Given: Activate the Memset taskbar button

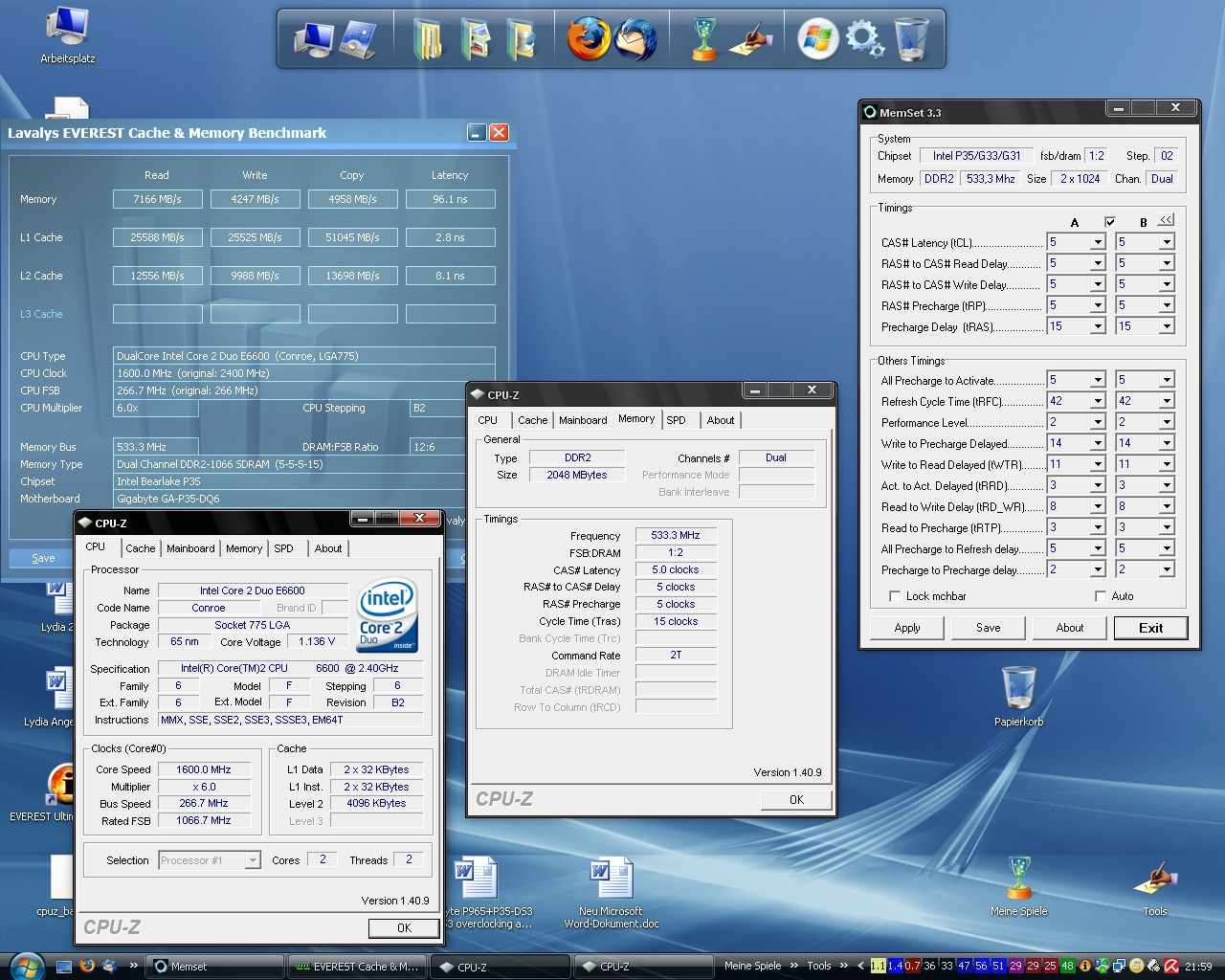Looking at the screenshot, I should pos(214,967).
